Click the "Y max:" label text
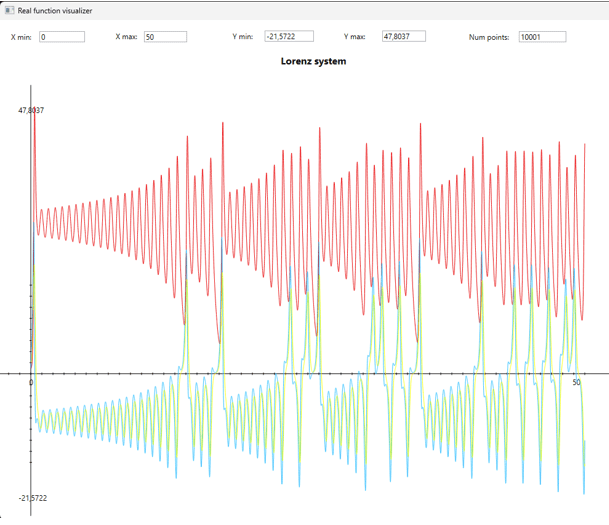 coord(355,37)
